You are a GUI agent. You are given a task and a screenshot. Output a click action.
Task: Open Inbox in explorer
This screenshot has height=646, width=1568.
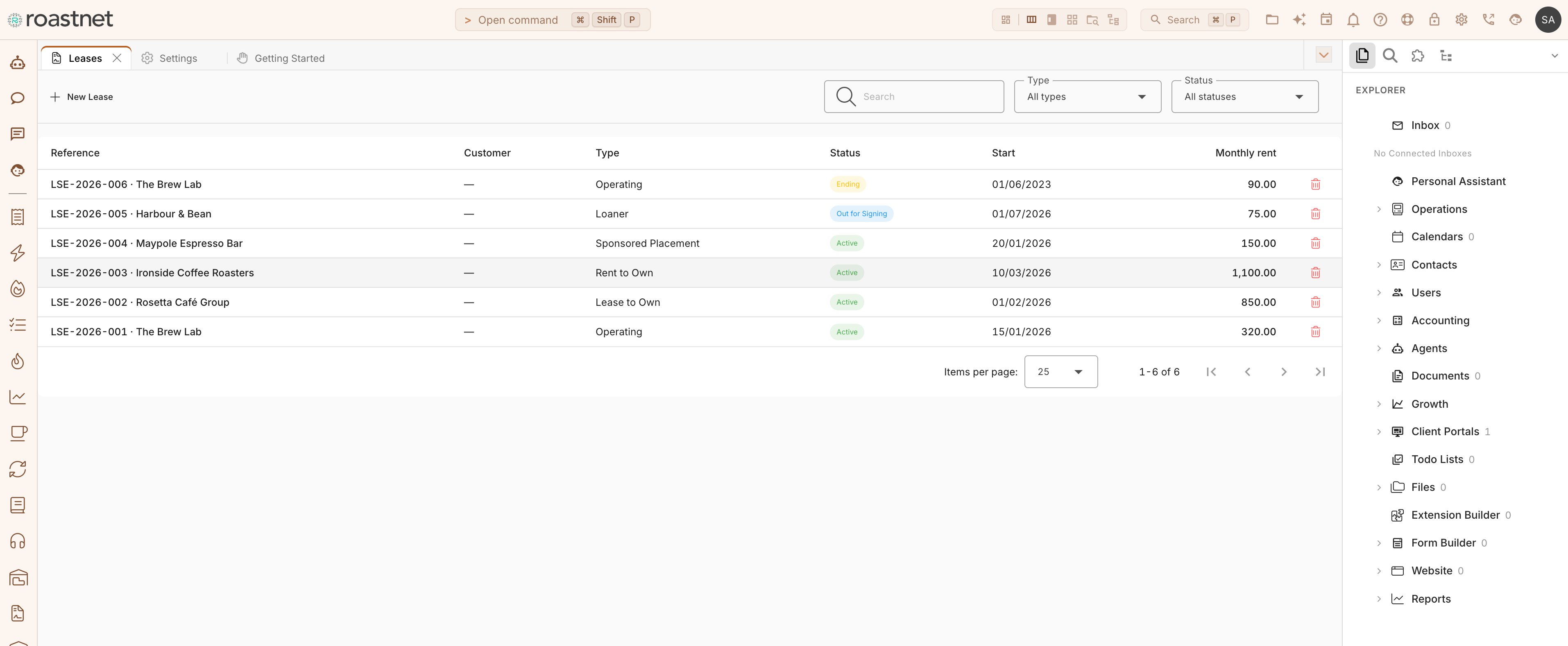tap(1424, 125)
